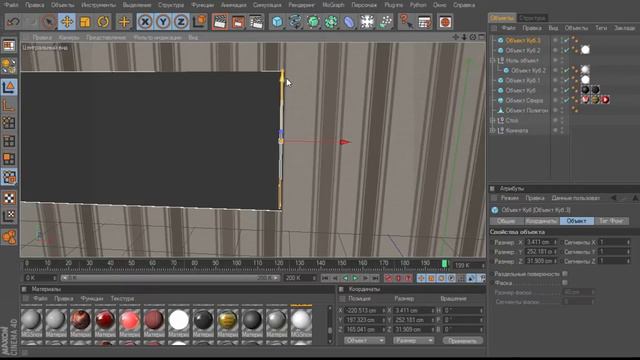640x360 pixels.
Task: Toggle the X axis lock
Action: tap(145, 22)
